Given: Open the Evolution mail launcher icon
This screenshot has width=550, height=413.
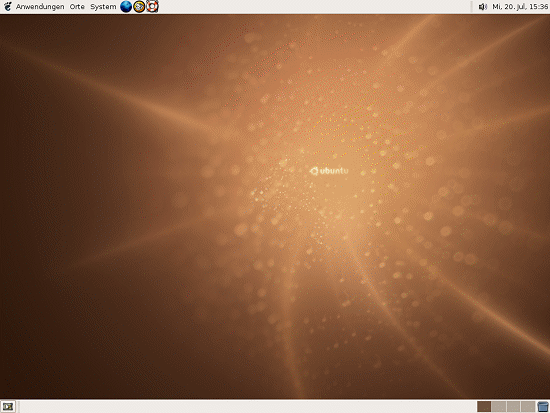Looking at the screenshot, I should click(139, 6).
